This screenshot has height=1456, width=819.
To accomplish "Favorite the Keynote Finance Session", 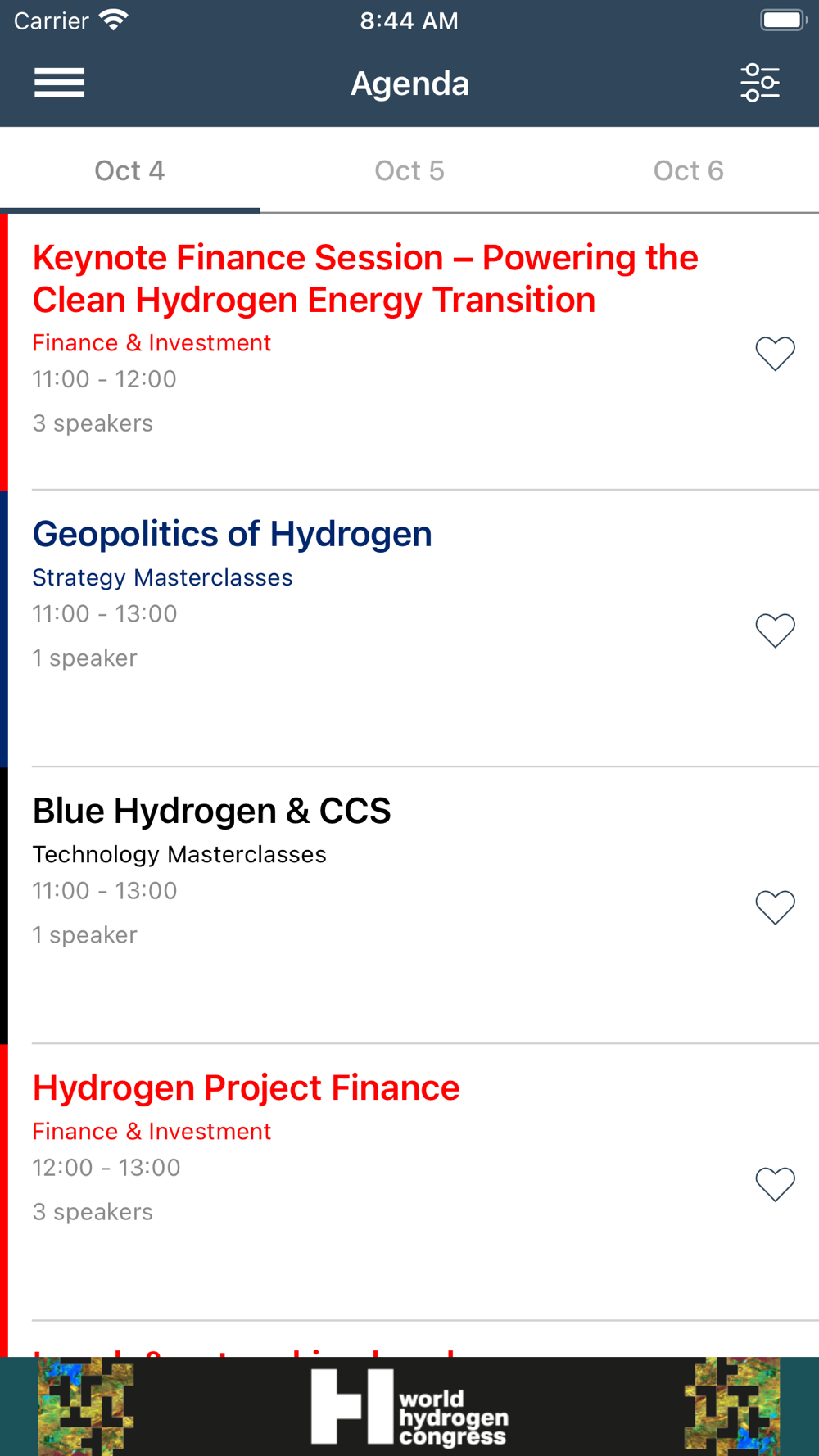I will (x=775, y=354).
